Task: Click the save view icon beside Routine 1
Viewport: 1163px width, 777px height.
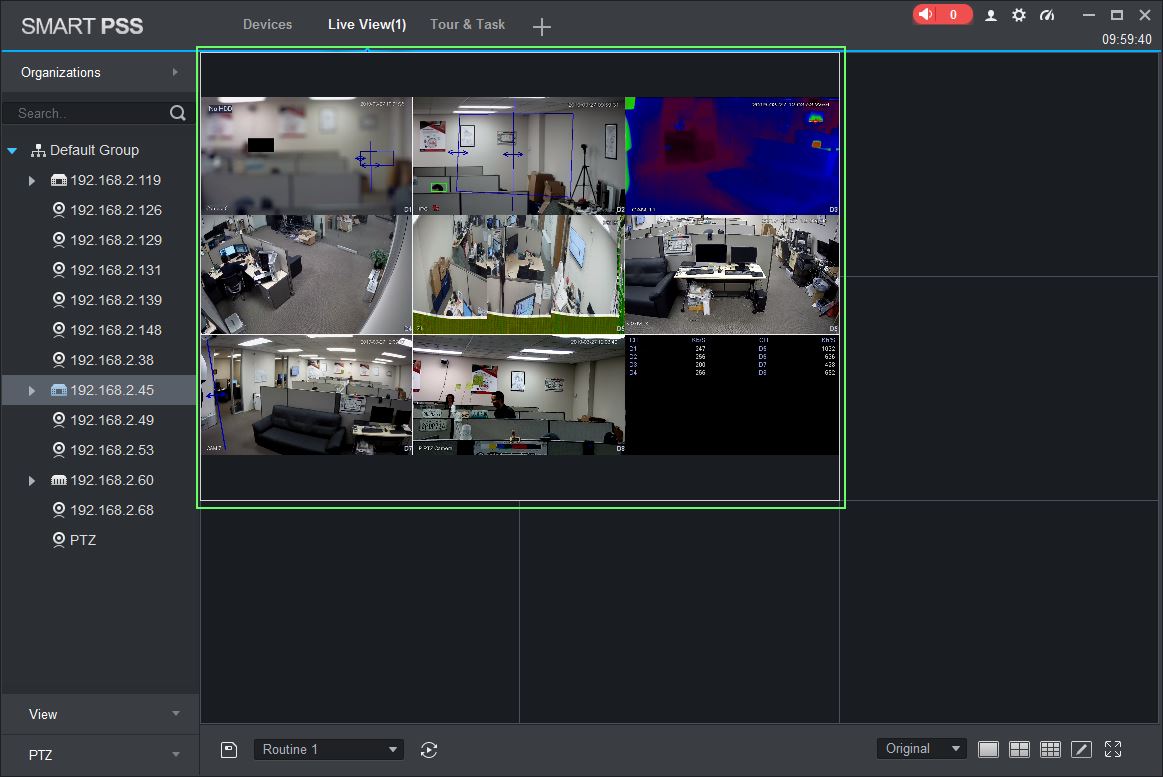Action: coord(229,750)
